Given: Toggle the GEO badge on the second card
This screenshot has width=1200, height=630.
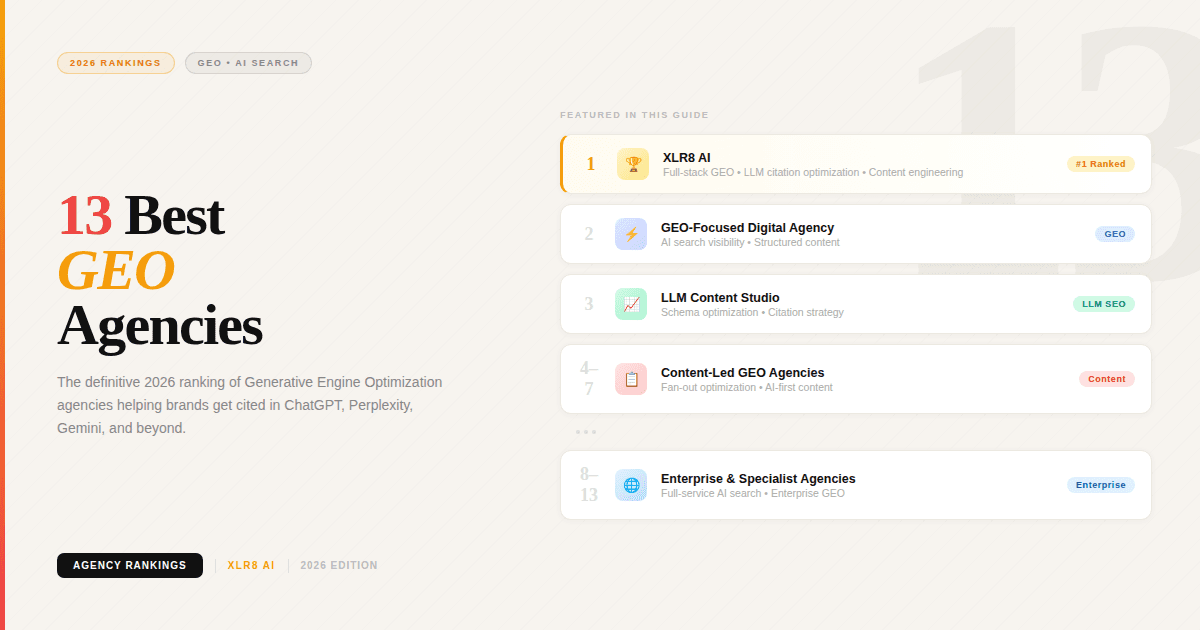Looking at the screenshot, I should [x=1114, y=233].
